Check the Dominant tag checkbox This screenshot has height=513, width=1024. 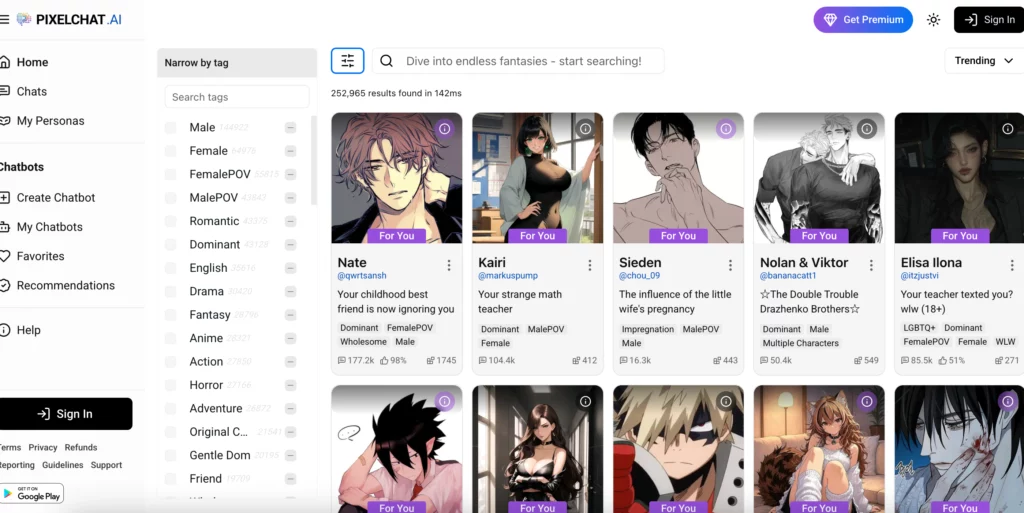170,245
